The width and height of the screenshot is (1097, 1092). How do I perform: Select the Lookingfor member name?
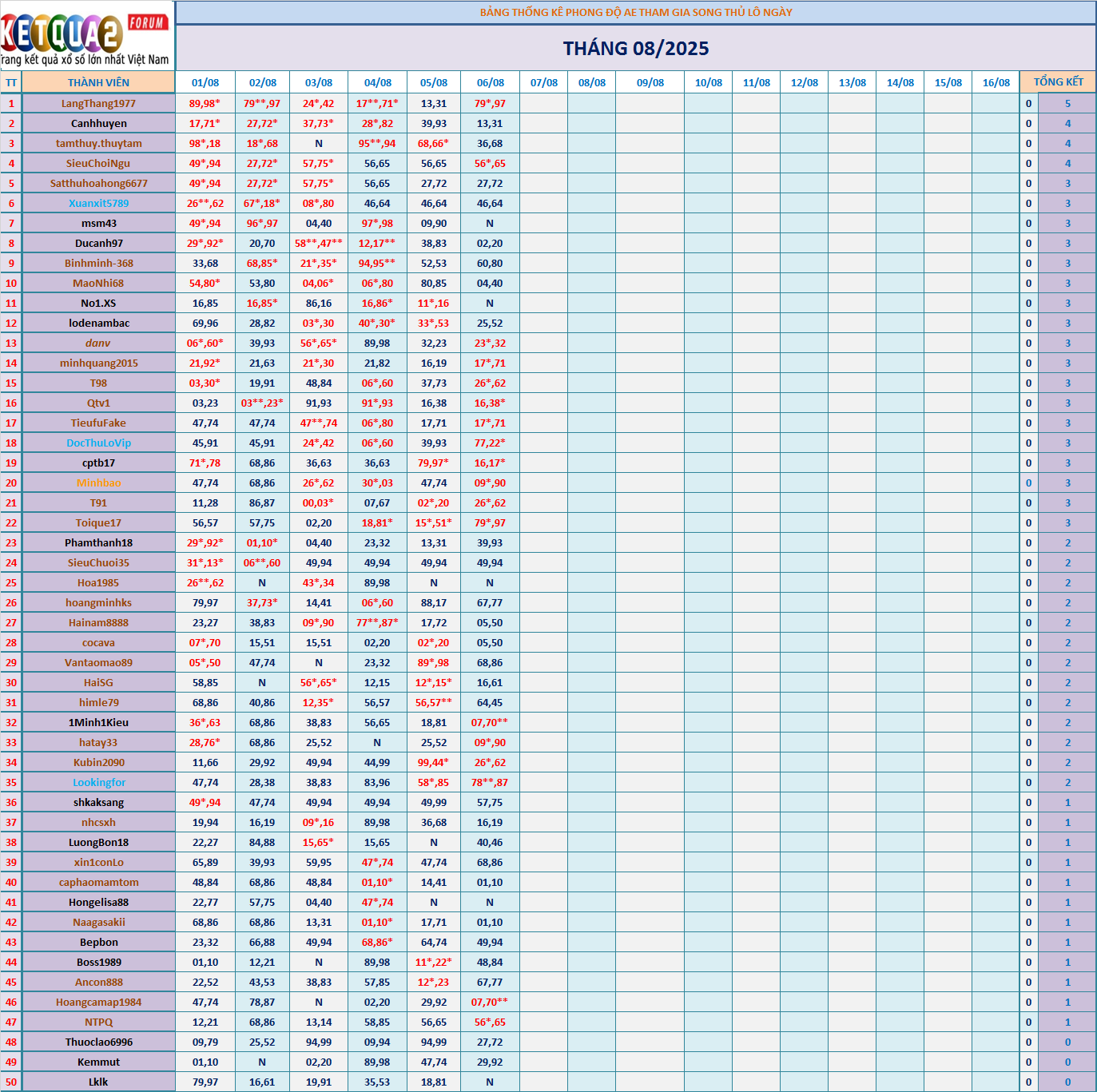click(x=98, y=782)
